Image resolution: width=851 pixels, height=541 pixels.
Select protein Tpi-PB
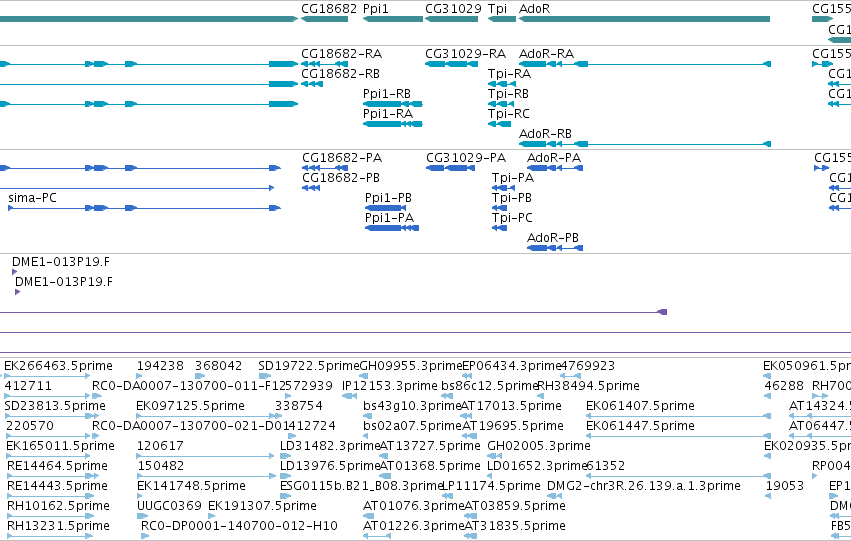tap(499, 208)
